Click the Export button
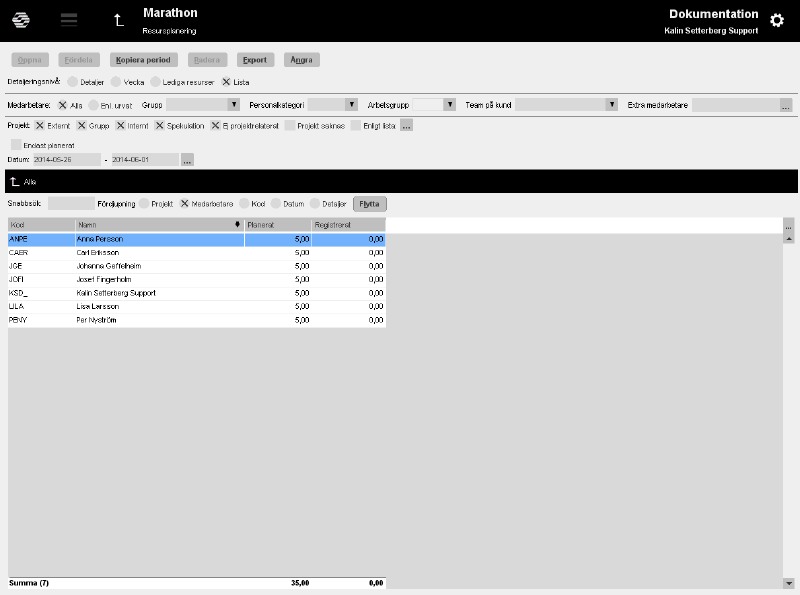The width and height of the screenshot is (800, 595). pyautogui.click(x=255, y=60)
